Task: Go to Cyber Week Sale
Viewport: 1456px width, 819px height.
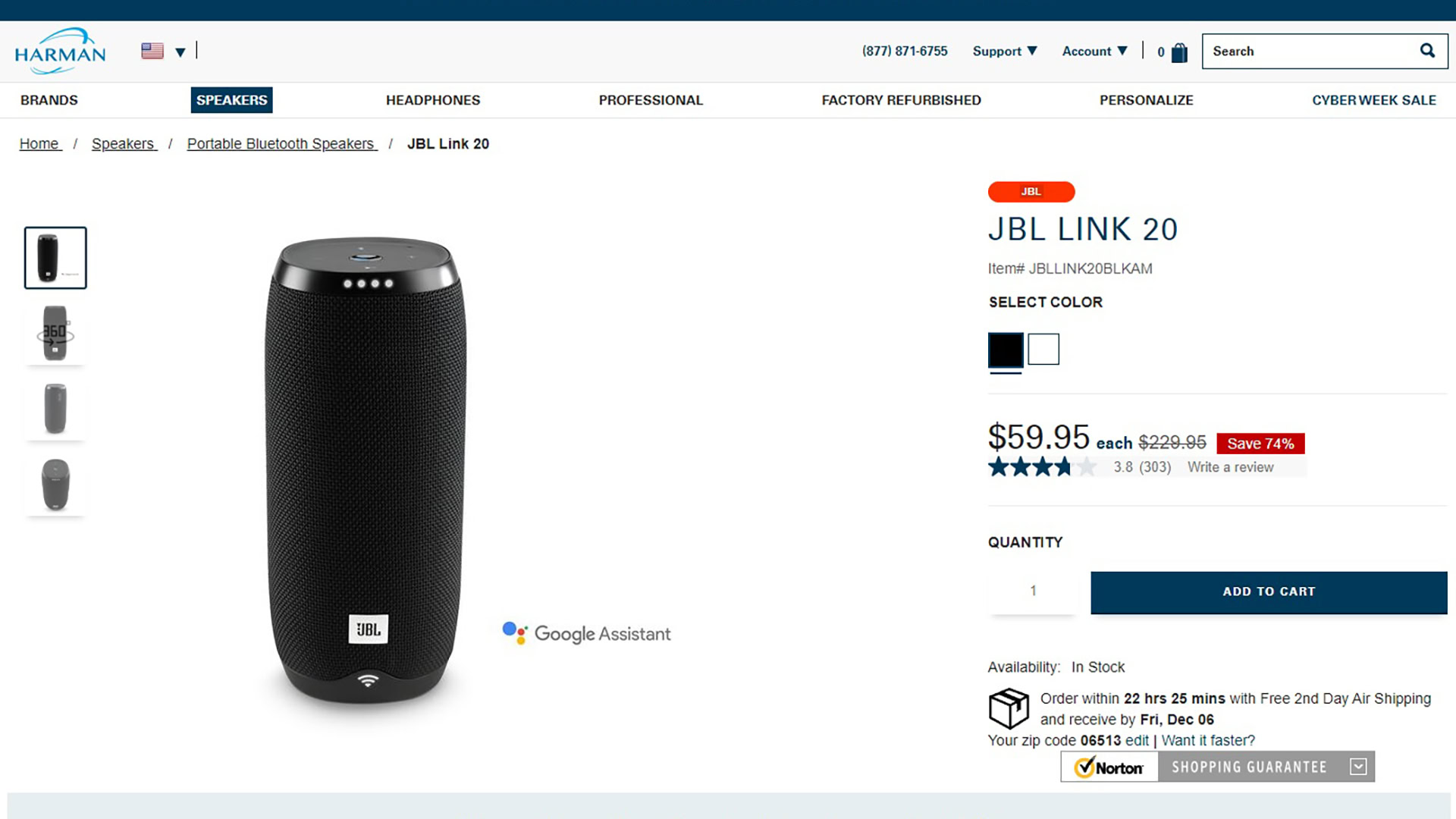Action: click(x=1374, y=100)
